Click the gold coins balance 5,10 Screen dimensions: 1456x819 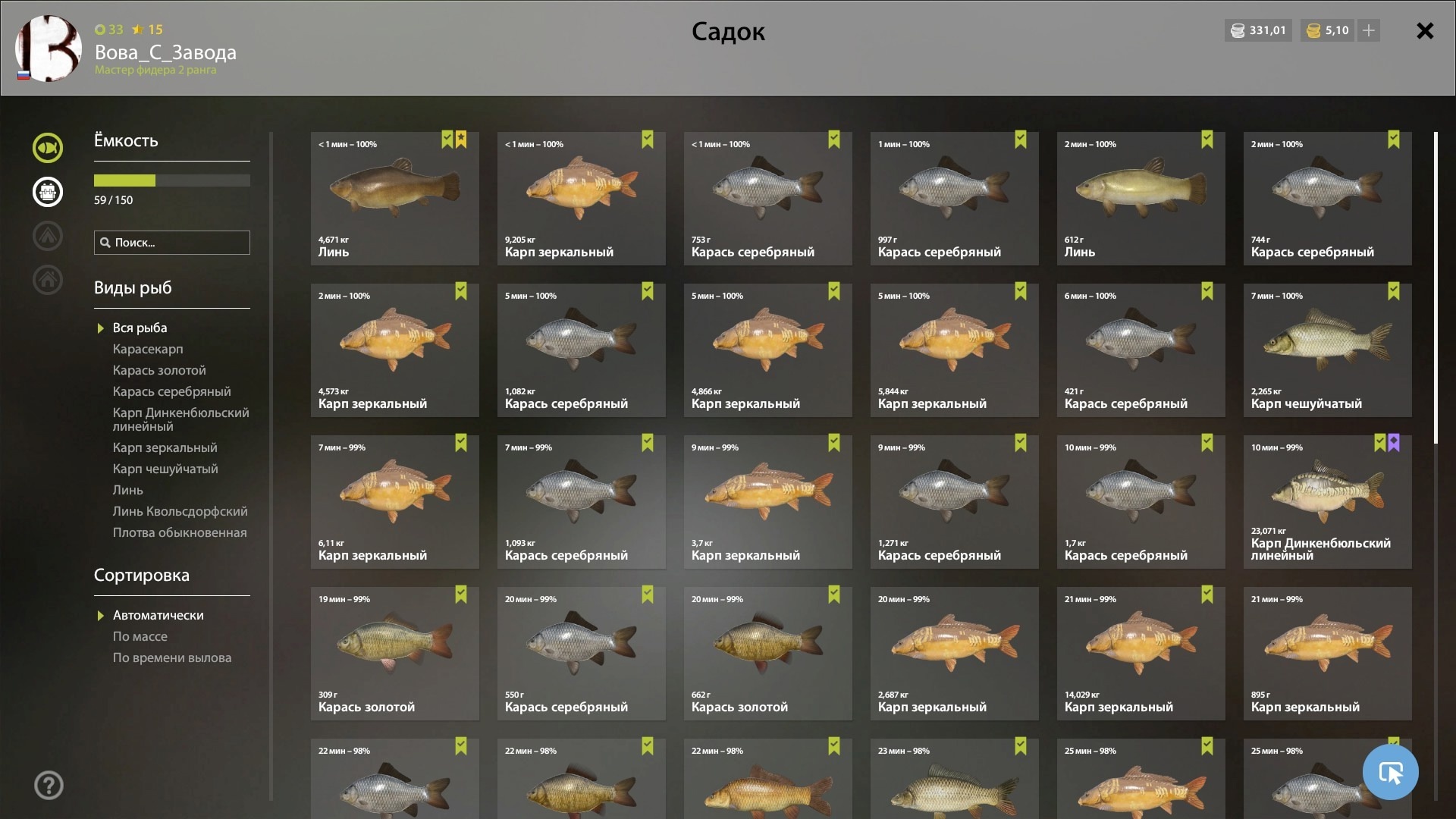(x=1327, y=30)
